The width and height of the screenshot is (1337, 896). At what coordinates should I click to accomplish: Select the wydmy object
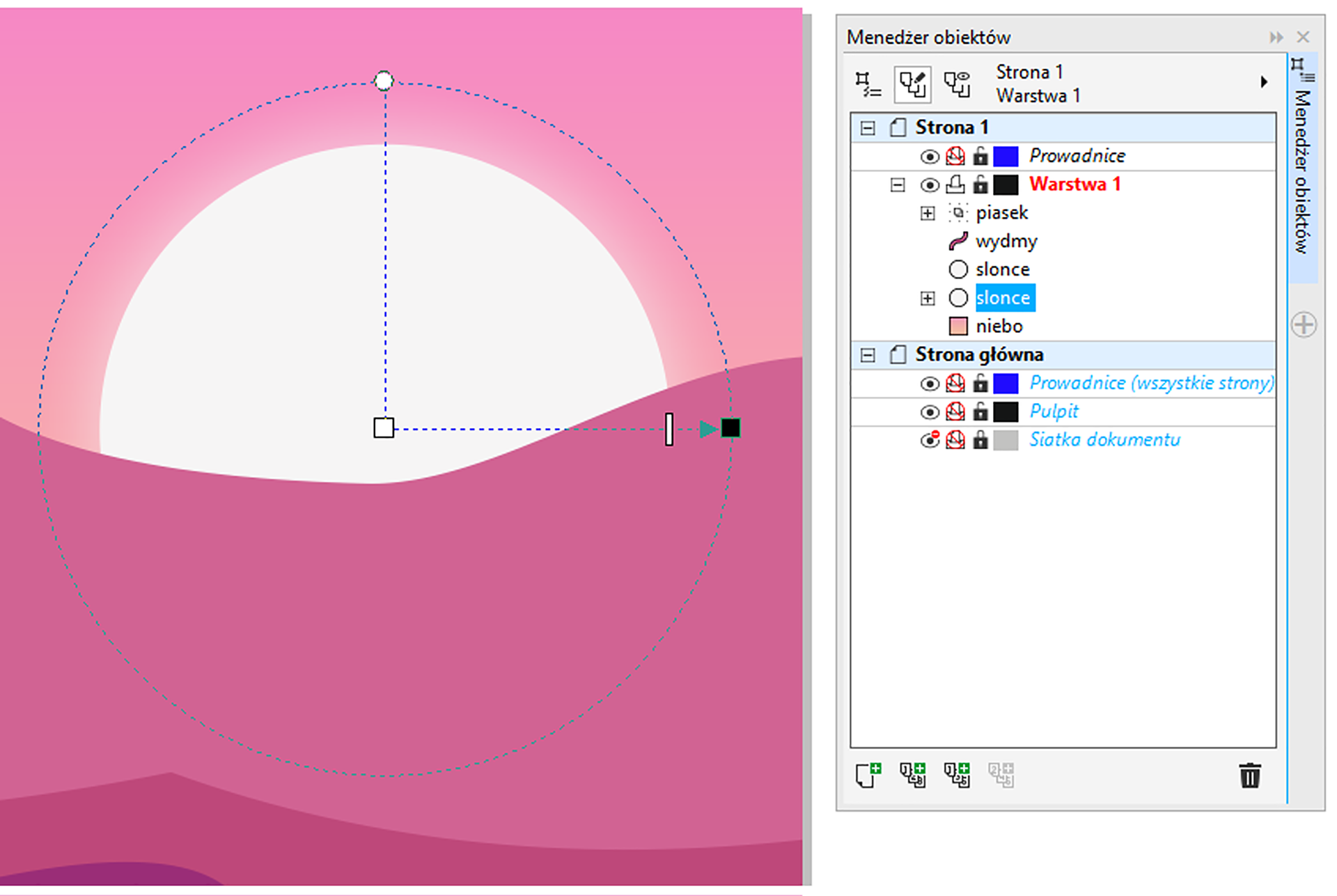coord(1006,242)
